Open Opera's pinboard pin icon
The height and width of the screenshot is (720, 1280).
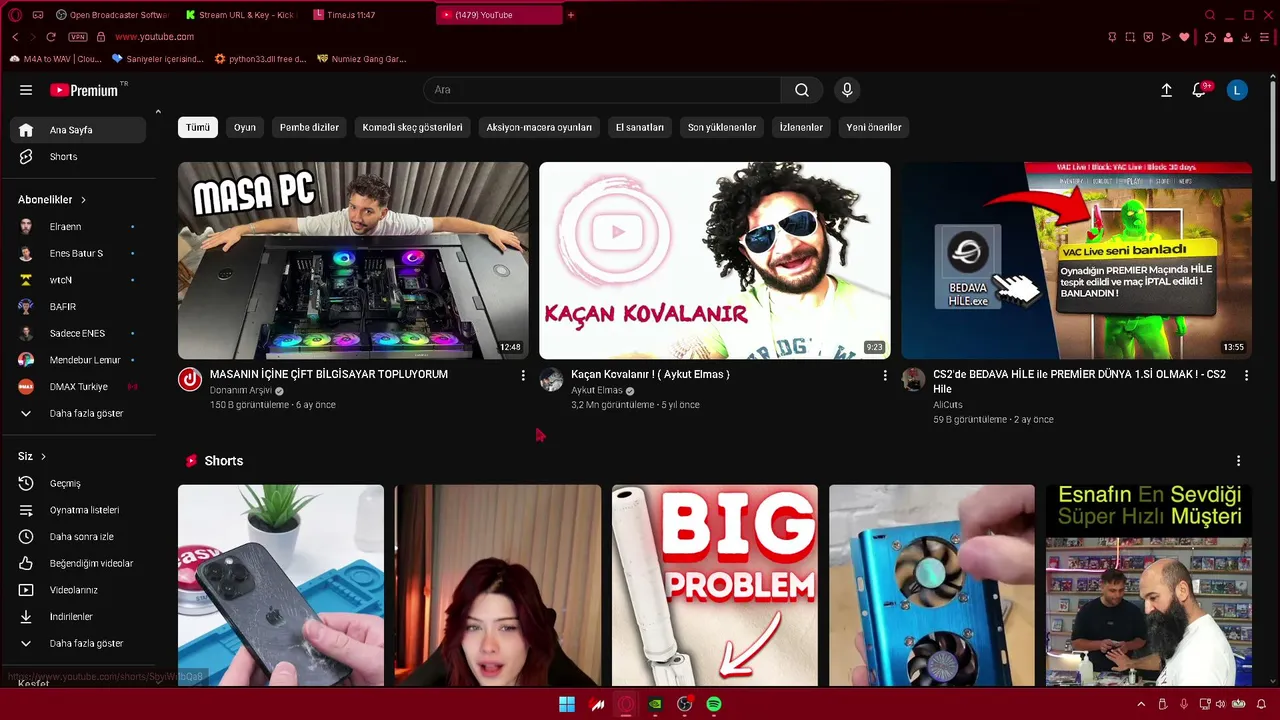[1112, 37]
